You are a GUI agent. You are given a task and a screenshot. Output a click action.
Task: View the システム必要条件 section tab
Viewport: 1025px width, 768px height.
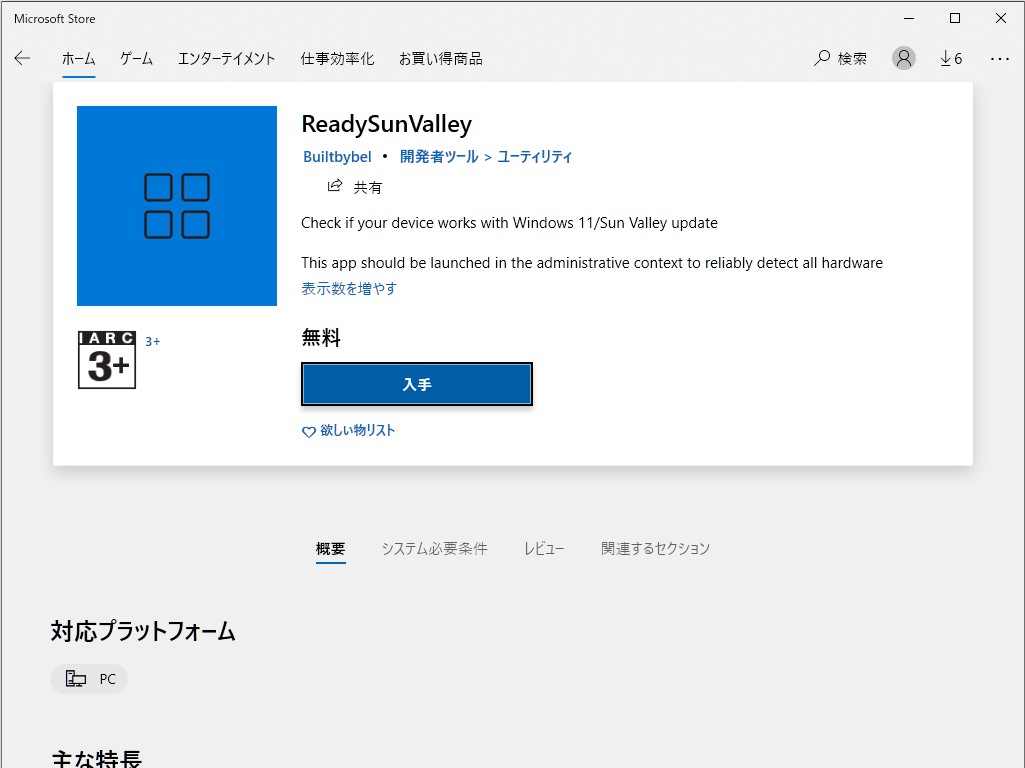[x=434, y=548]
